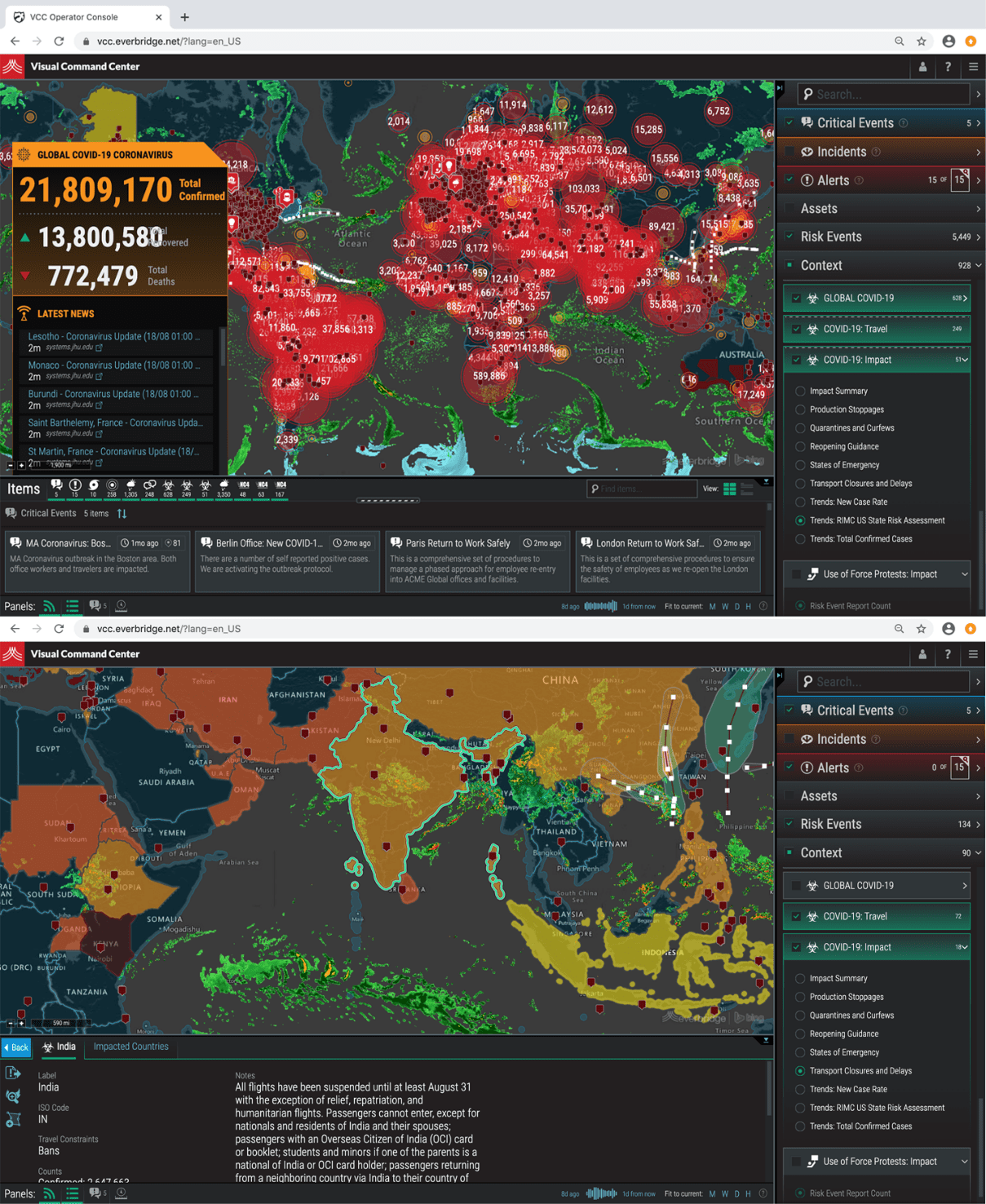Image resolution: width=986 pixels, height=1204 pixels.
Task: Click Find items search field in top console
Action: 642,489
